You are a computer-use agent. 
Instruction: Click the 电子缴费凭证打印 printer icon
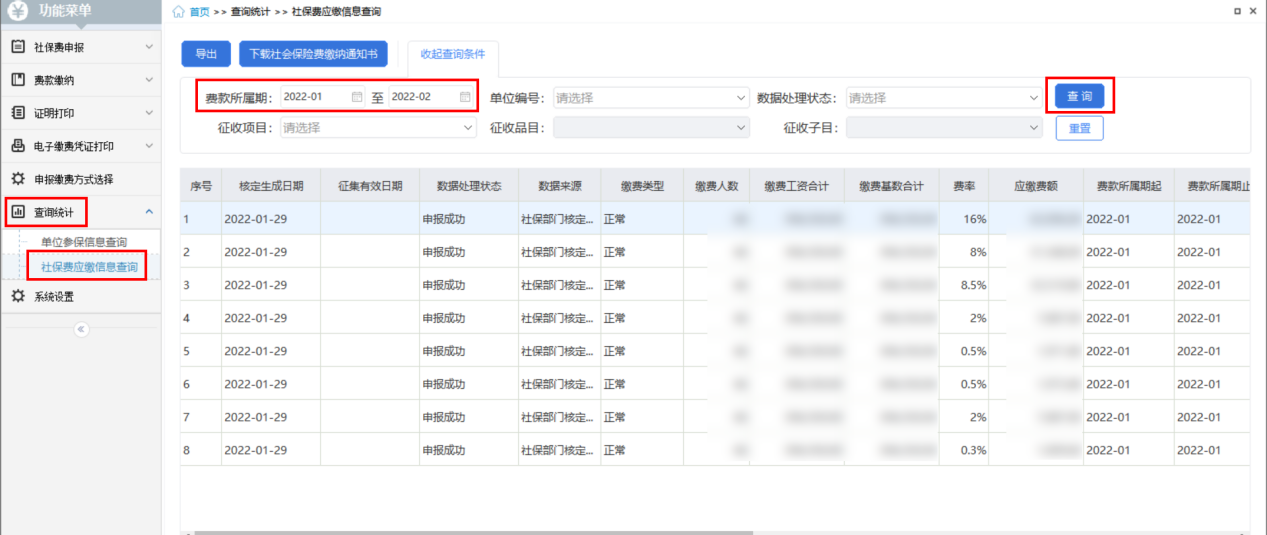[x=18, y=146]
